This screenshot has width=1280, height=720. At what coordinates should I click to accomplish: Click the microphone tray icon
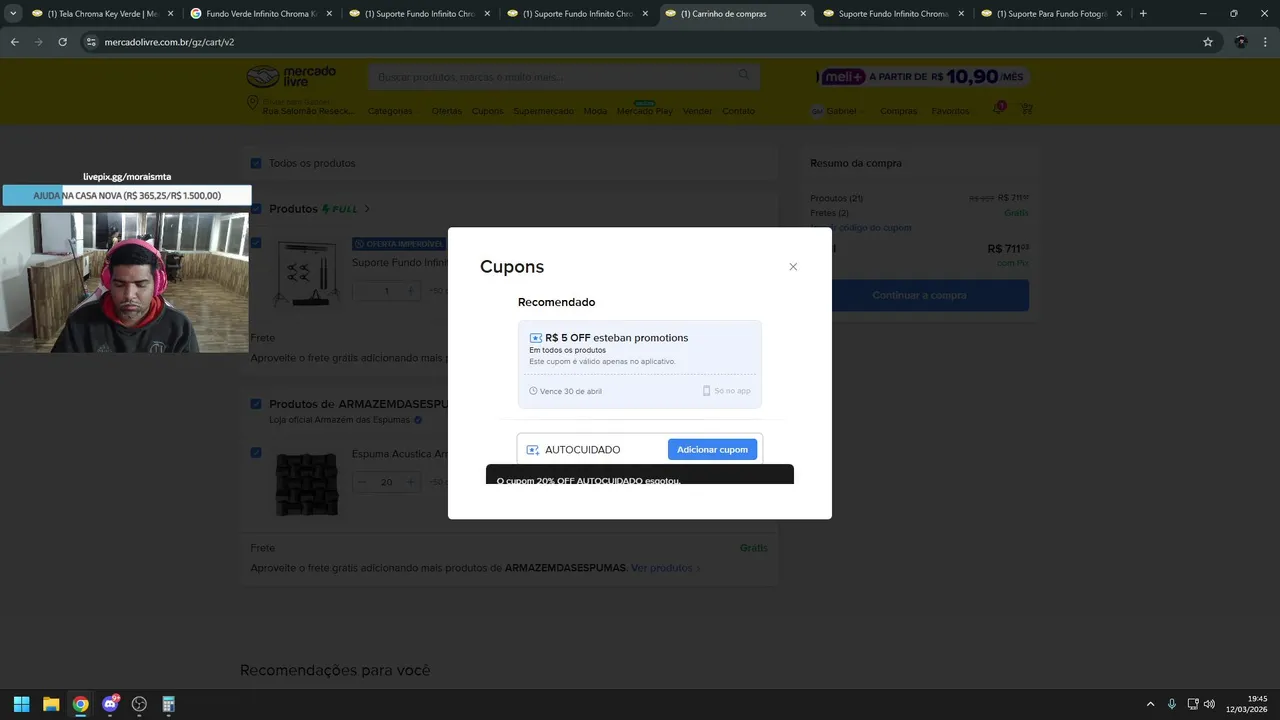[1172, 704]
